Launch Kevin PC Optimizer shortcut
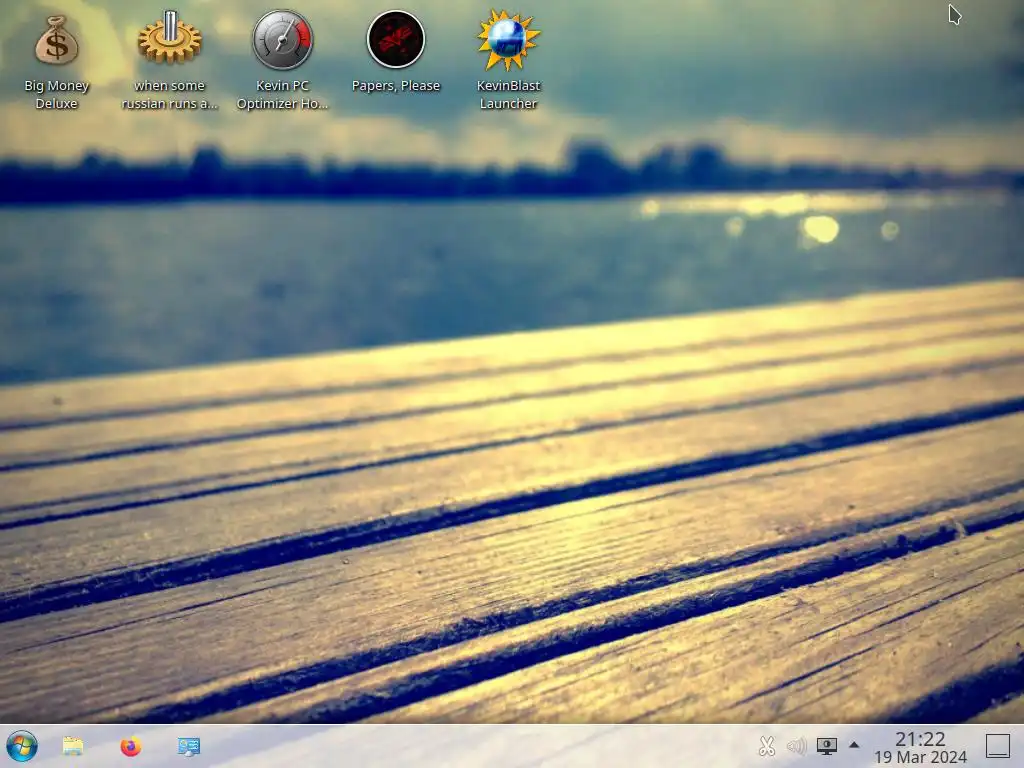This screenshot has height=768, width=1024. pyautogui.click(x=283, y=40)
